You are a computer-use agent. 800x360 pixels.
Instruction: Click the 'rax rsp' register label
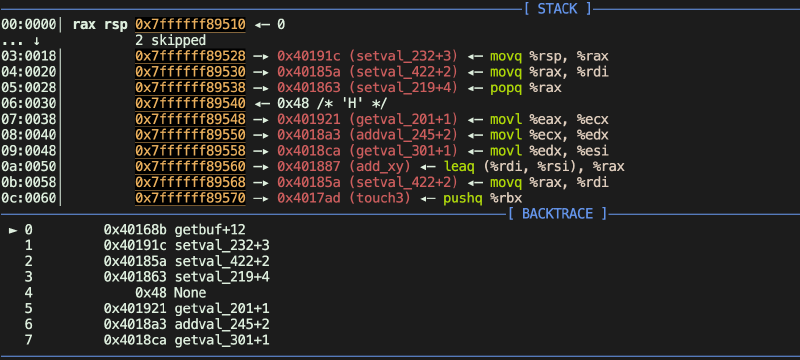coord(100,24)
